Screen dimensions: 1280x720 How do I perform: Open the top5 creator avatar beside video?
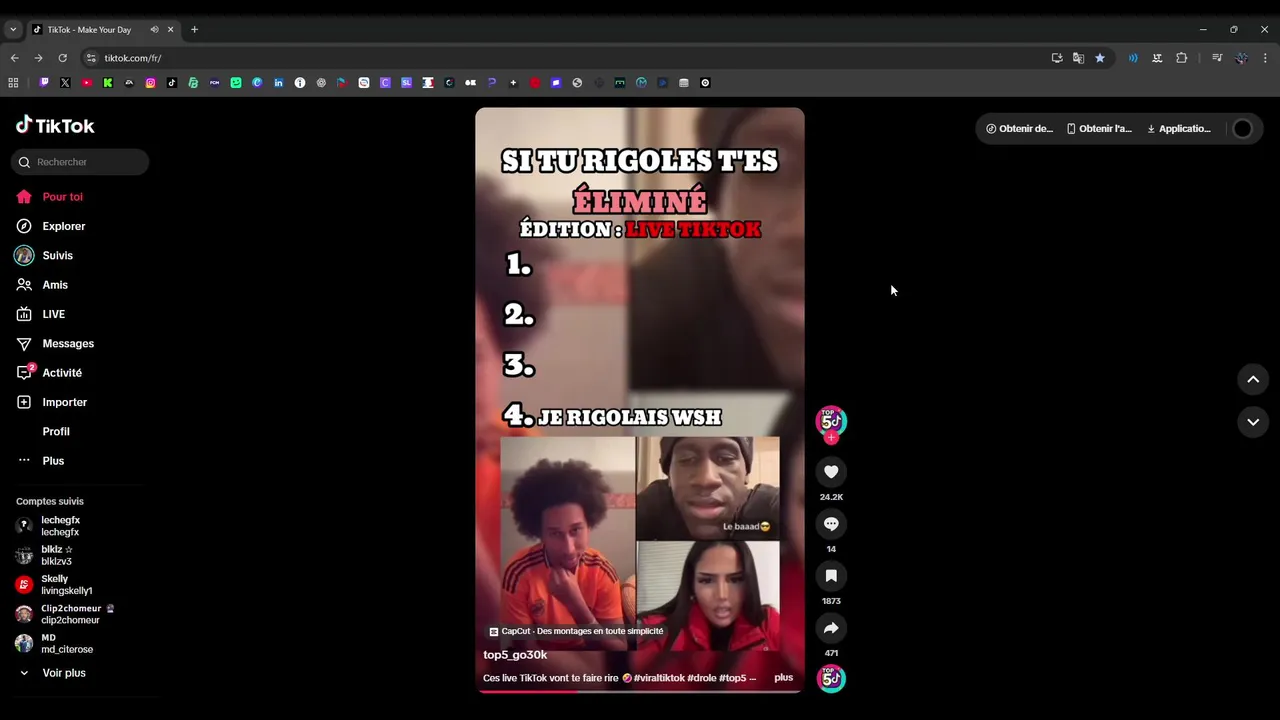(831, 420)
